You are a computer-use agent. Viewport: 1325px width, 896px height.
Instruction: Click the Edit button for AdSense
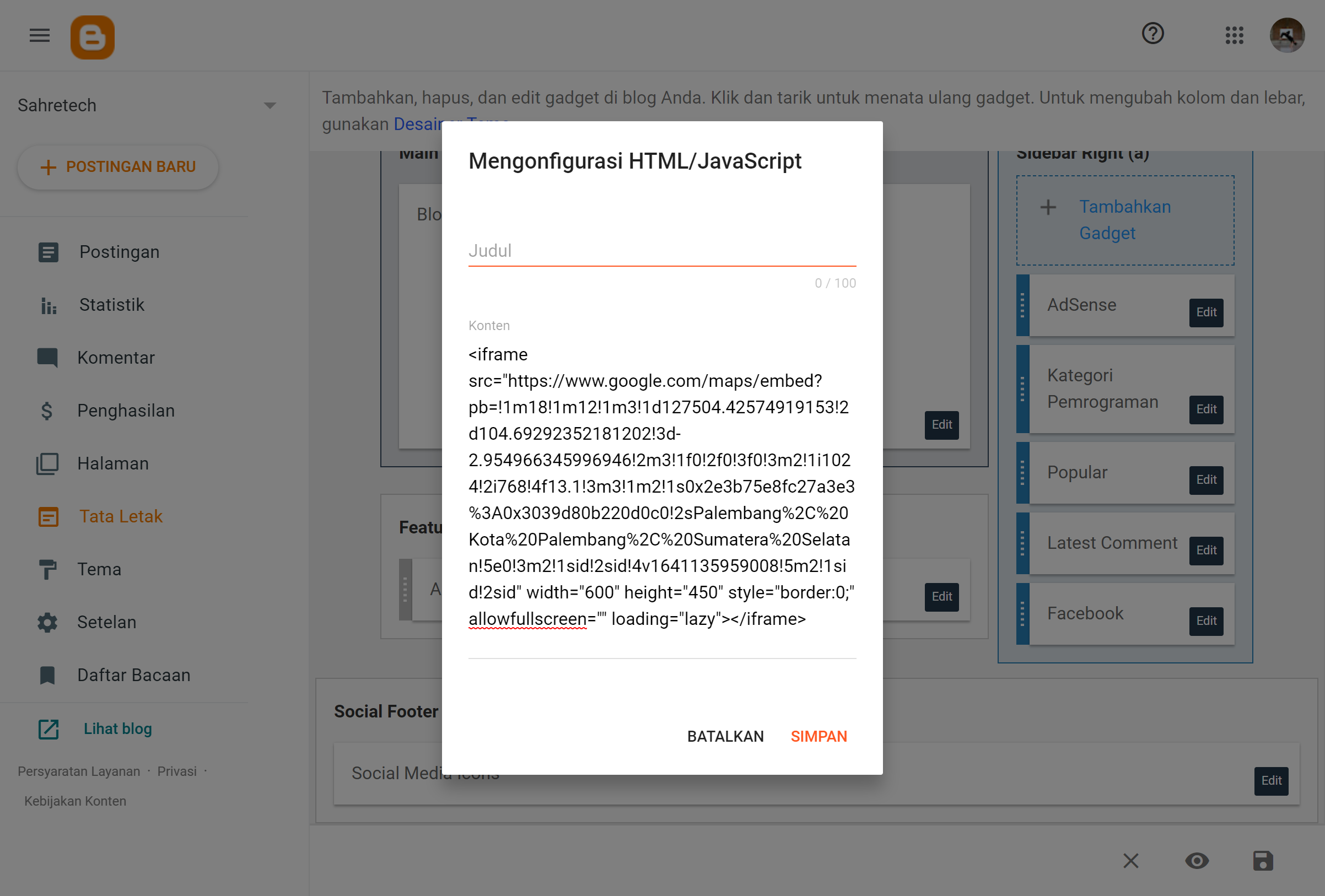point(1205,311)
